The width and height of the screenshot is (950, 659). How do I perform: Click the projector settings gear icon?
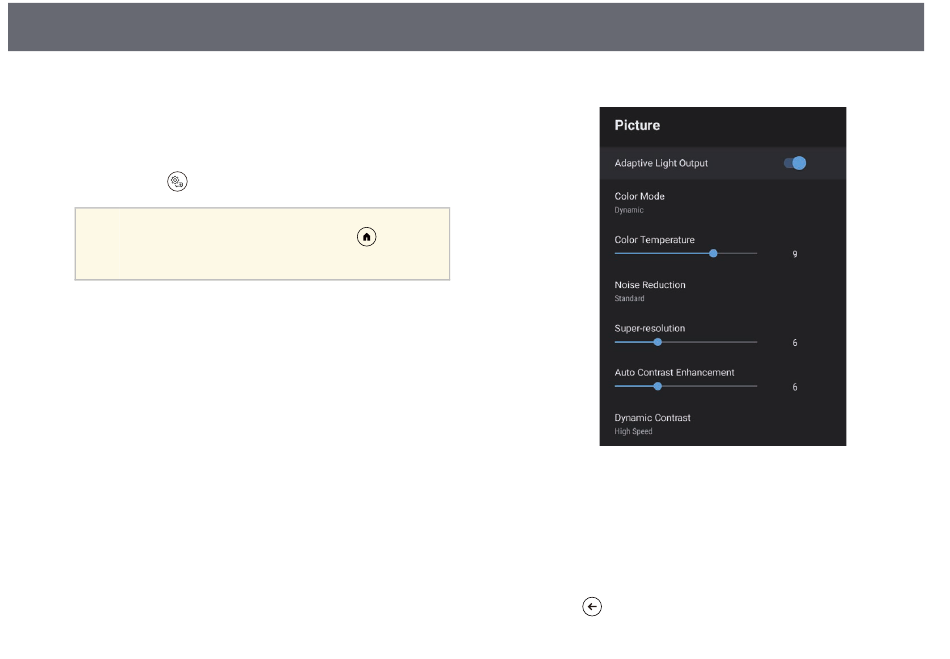[178, 181]
